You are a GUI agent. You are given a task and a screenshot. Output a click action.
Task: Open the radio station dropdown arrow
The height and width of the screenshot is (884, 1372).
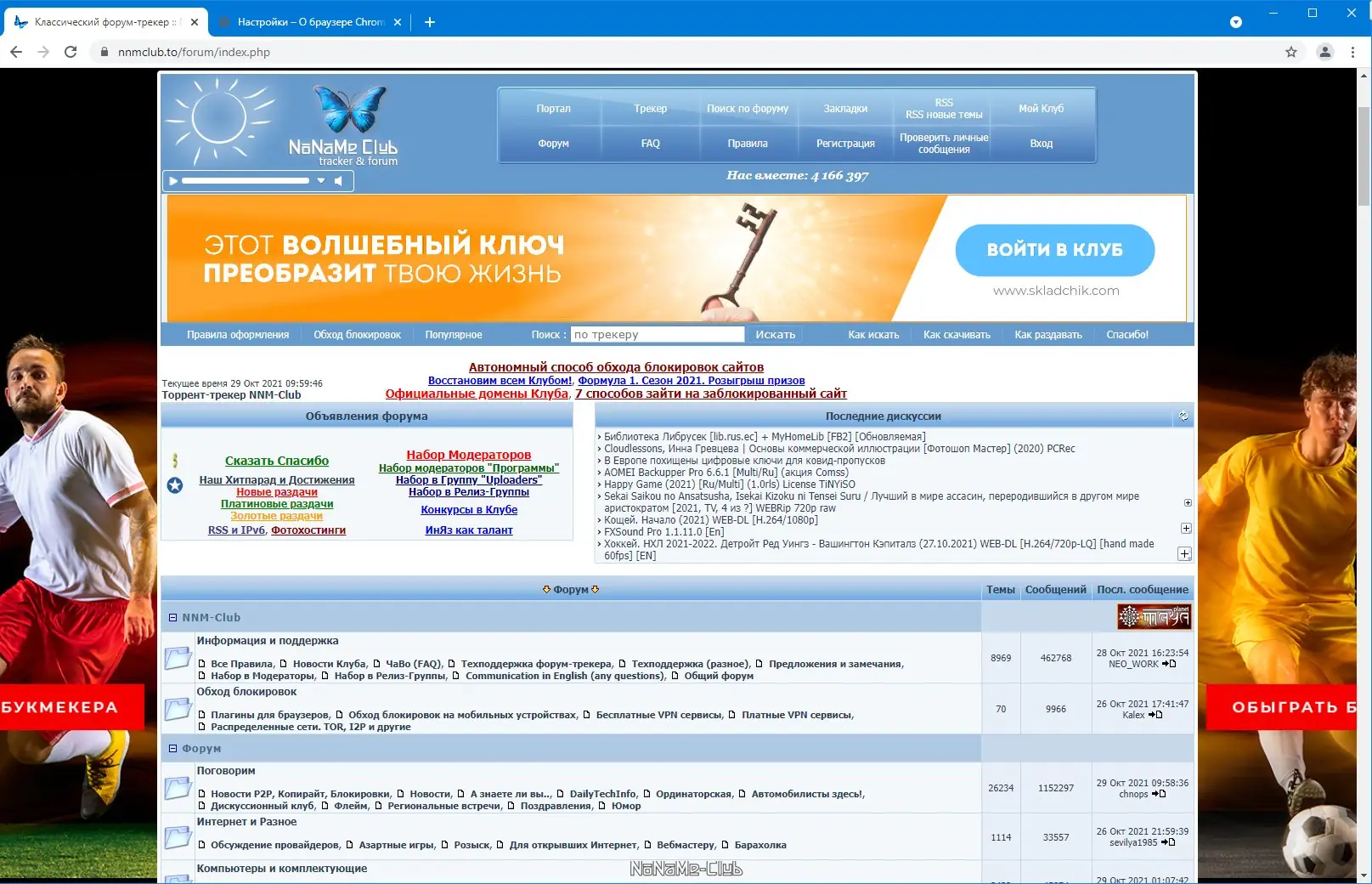click(321, 181)
